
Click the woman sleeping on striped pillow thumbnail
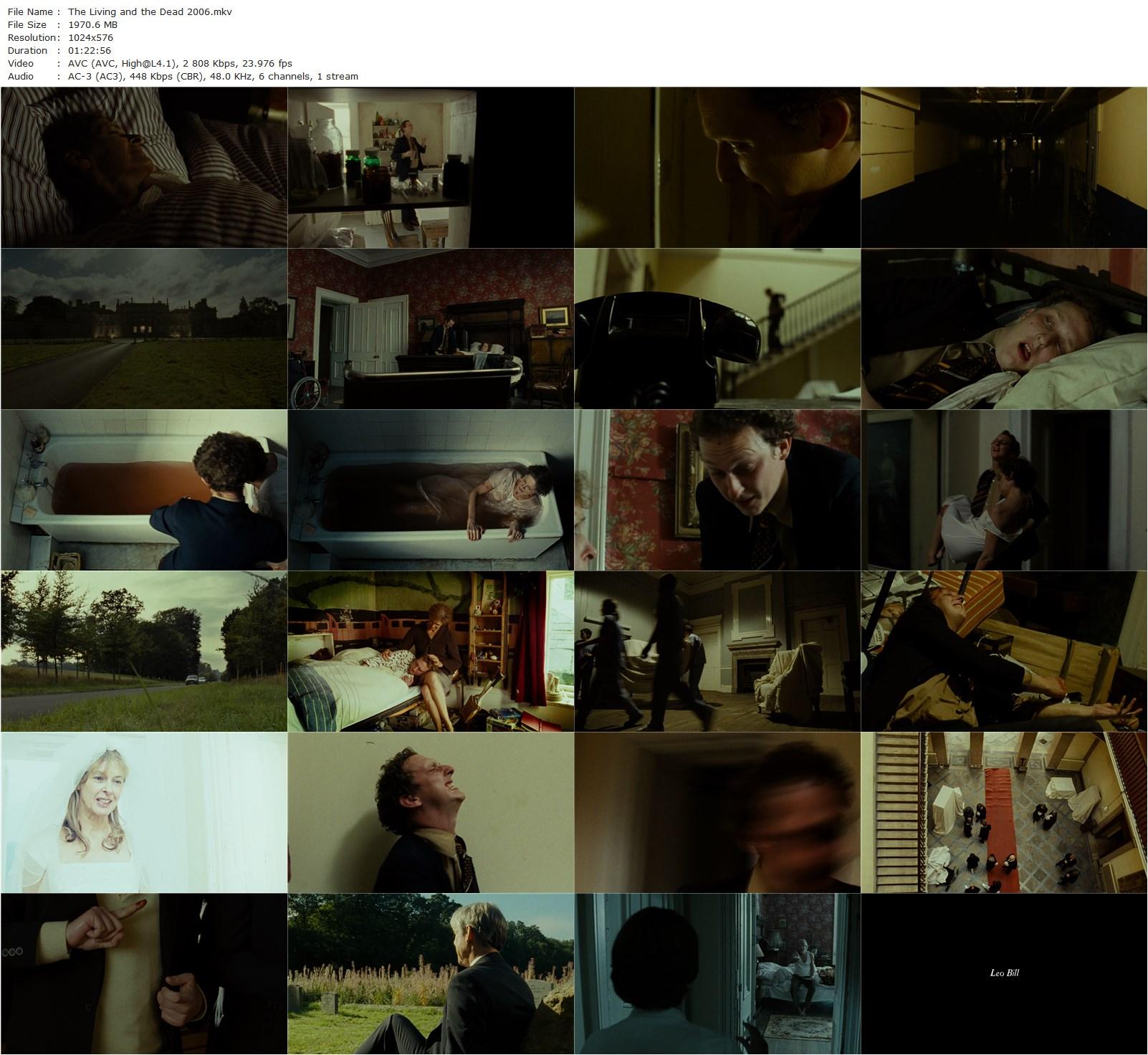click(144, 168)
